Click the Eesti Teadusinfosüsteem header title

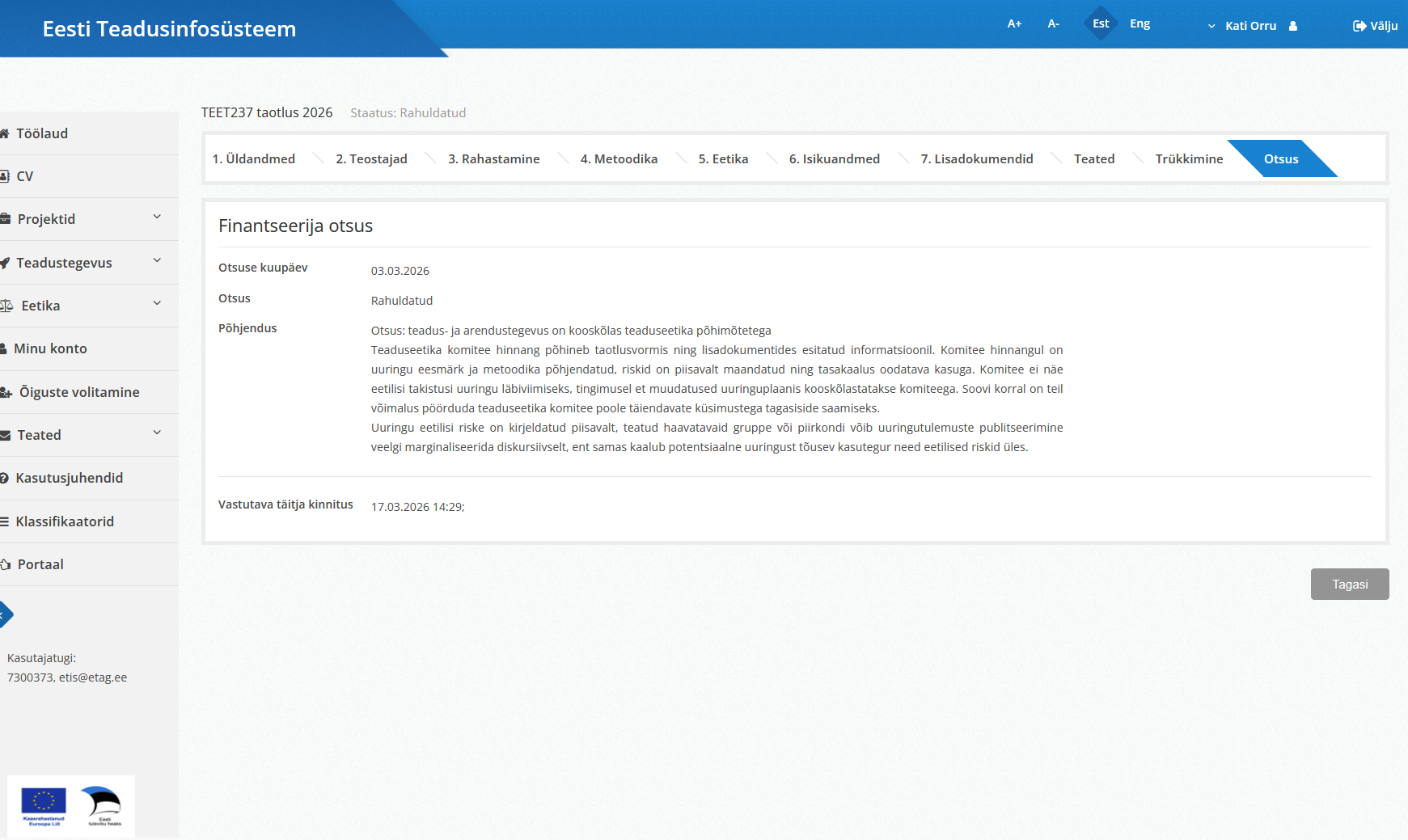(169, 29)
